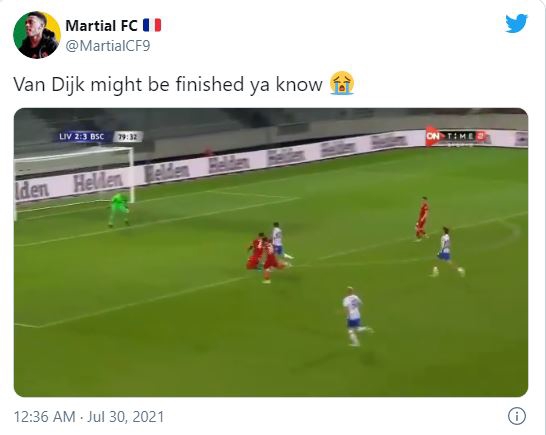Image resolution: width=546 pixels, height=435 pixels.
Task: Click the French flag emoji beside name
Action: (152, 25)
